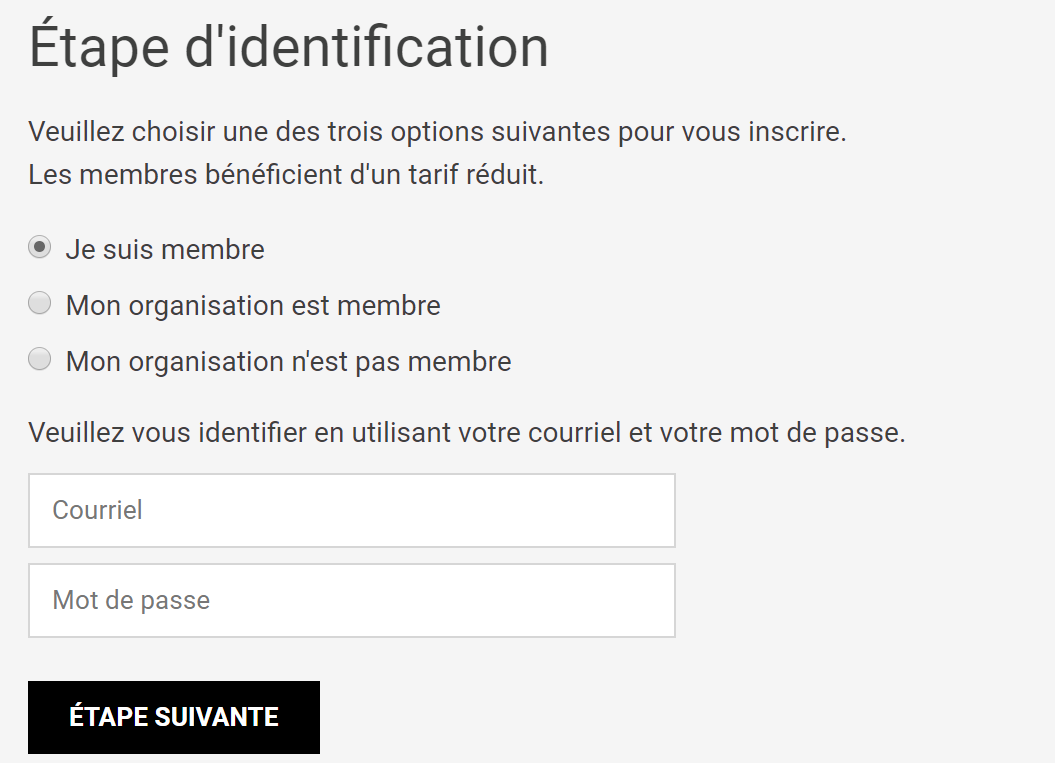Select "Mon organisation n'est pas membre"

tap(39, 358)
